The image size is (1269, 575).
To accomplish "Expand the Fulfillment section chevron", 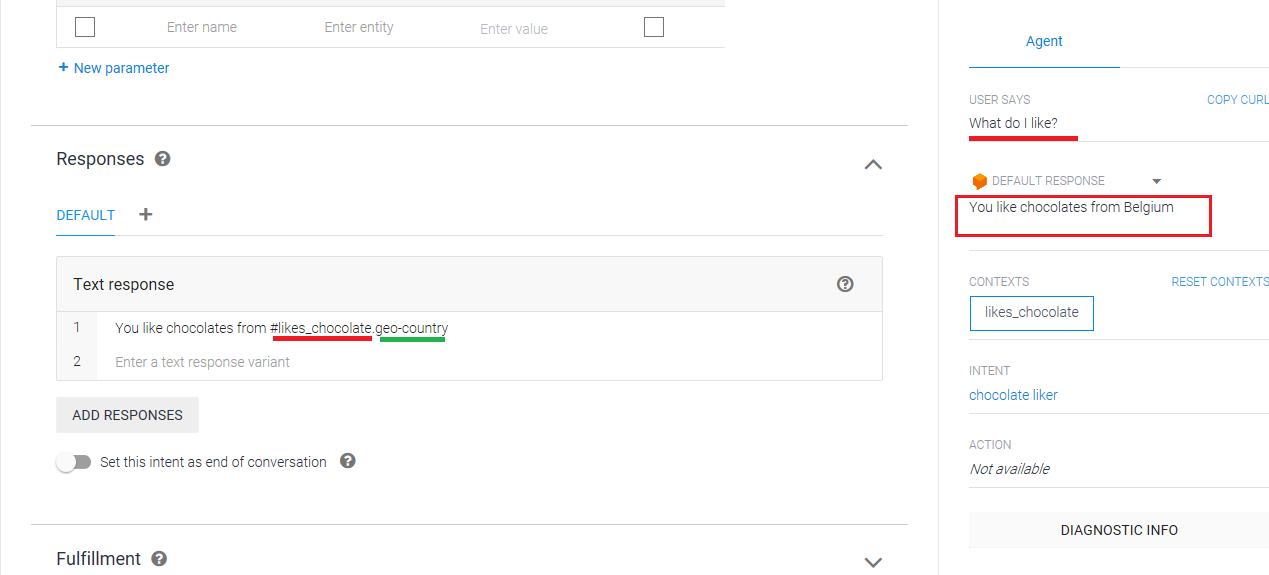I will pos(873,562).
